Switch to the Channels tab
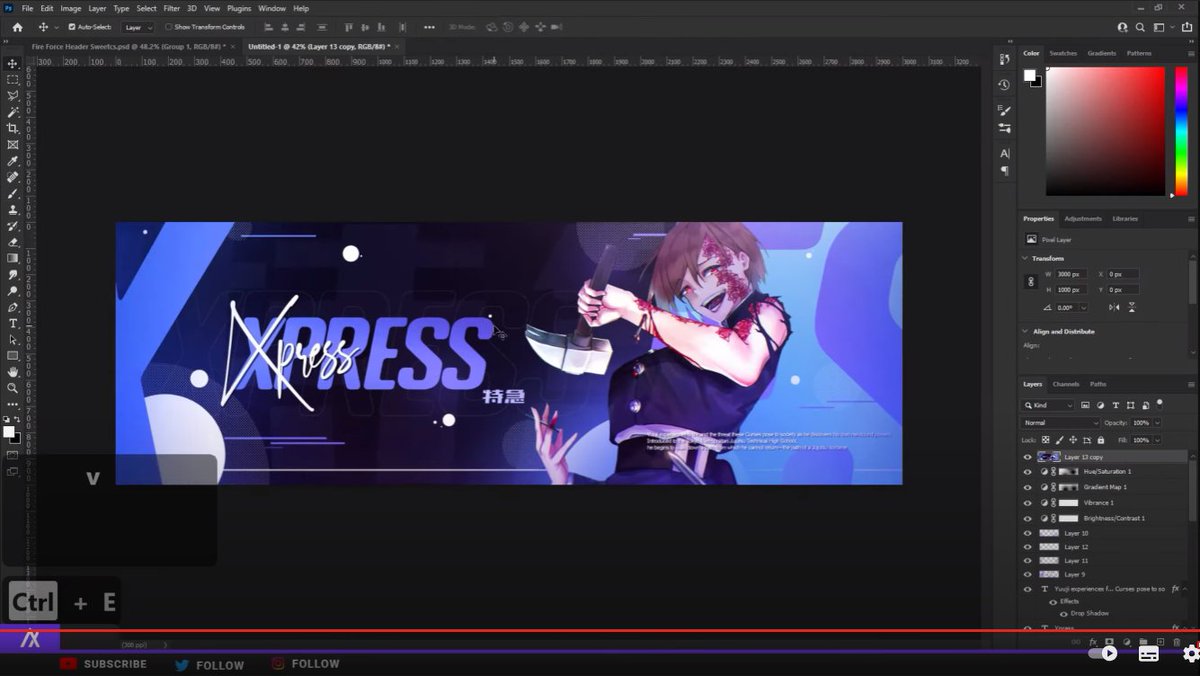 (1066, 384)
